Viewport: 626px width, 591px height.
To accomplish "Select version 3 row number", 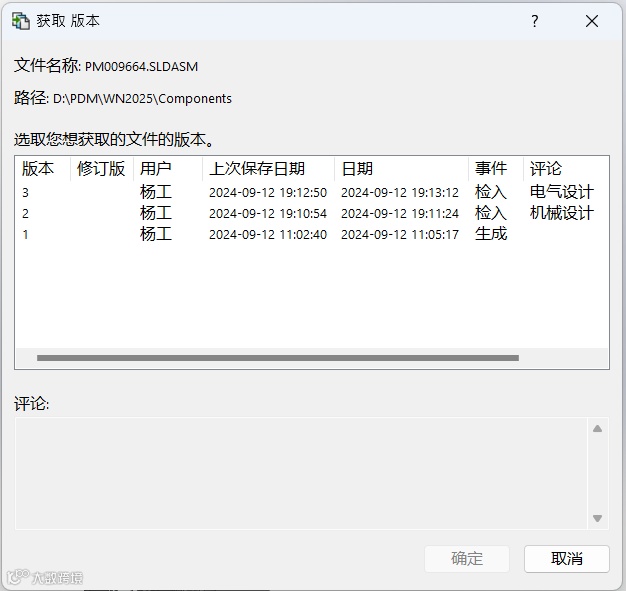I will 26,193.
